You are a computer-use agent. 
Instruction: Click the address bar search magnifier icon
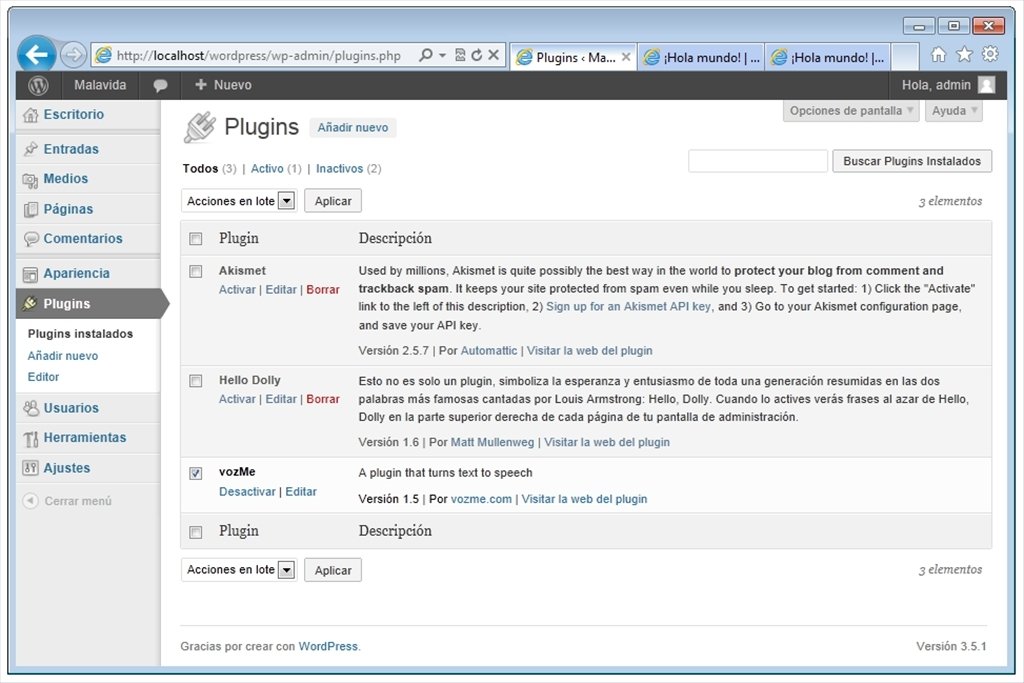click(426, 55)
